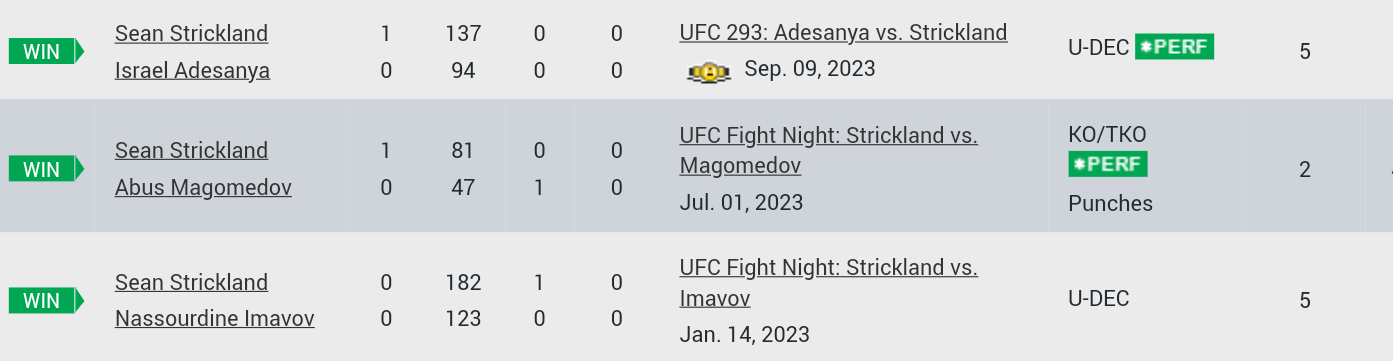
Task: Click the WIN flag for the Imavov fight
Action: pos(46,300)
